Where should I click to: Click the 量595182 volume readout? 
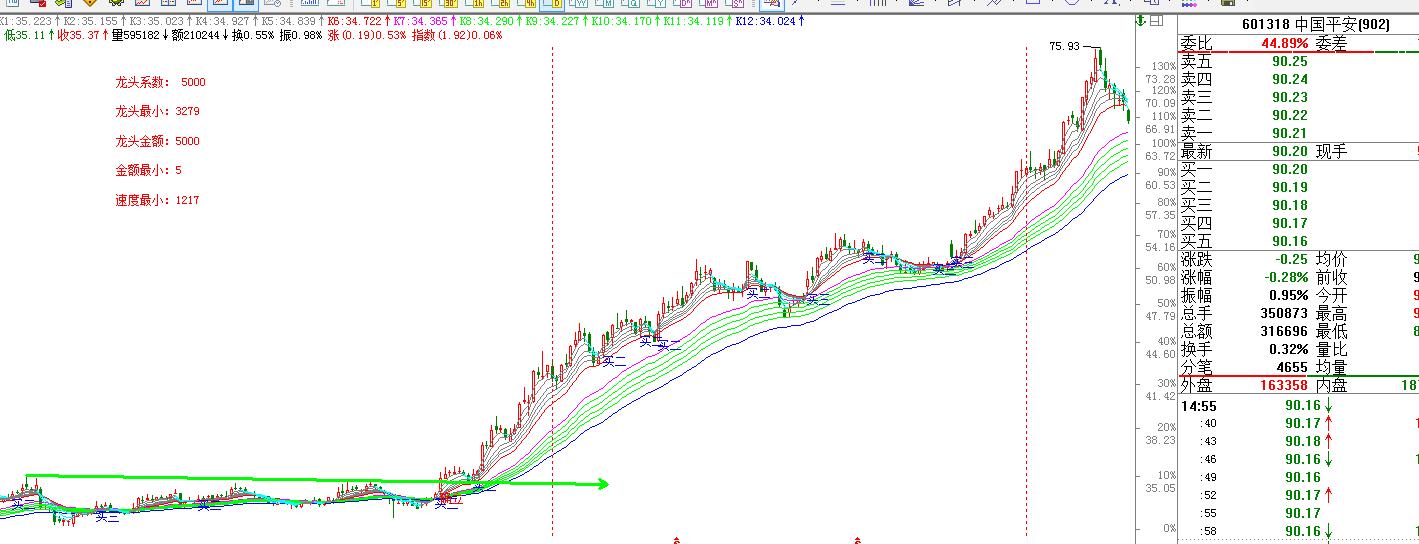(135, 35)
